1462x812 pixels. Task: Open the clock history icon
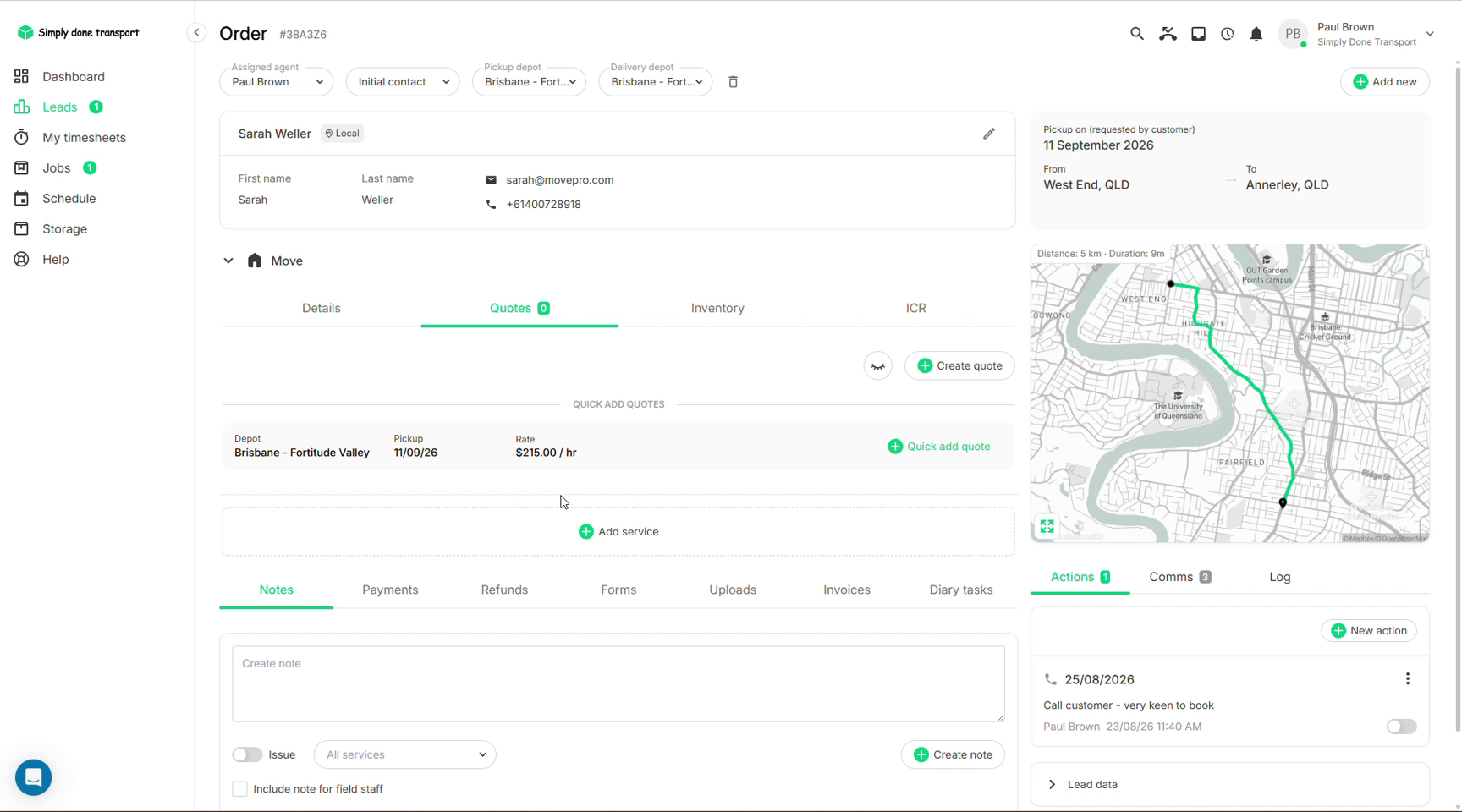1228,34
